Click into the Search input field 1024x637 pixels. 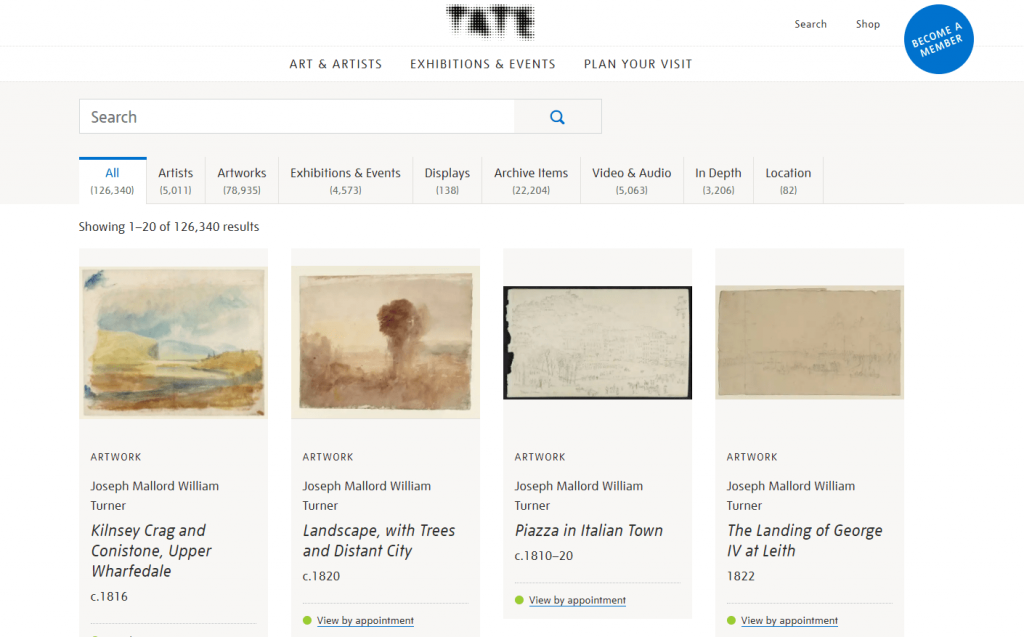click(x=296, y=117)
